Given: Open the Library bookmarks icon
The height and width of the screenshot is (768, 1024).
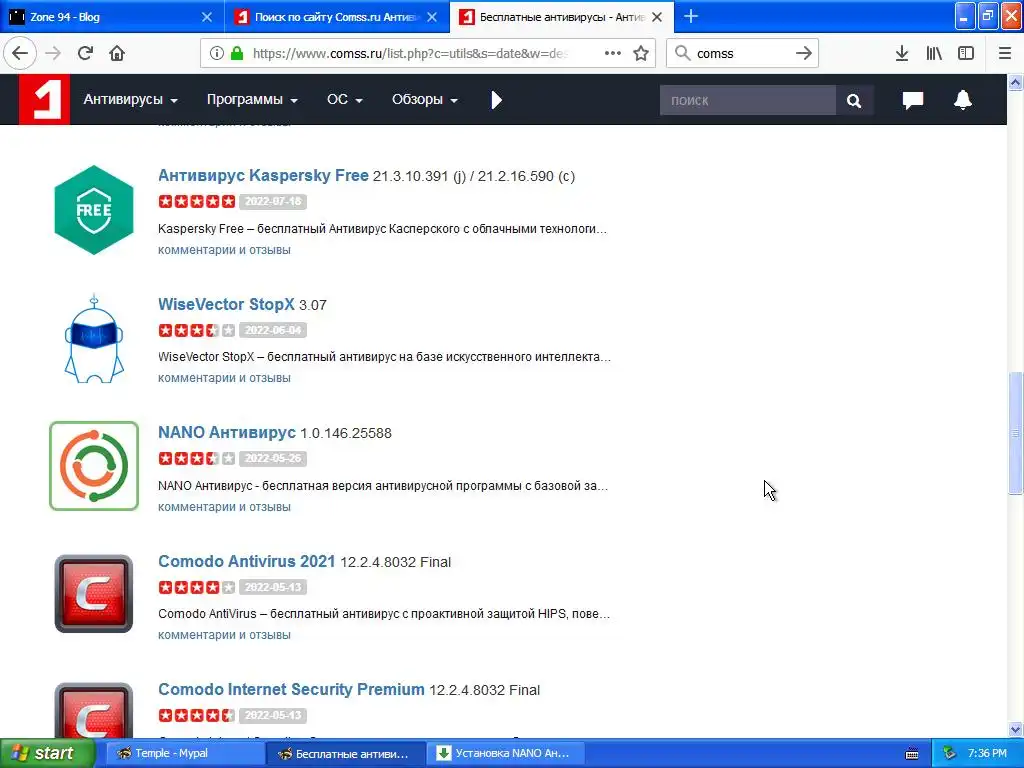Looking at the screenshot, I should coord(934,54).
